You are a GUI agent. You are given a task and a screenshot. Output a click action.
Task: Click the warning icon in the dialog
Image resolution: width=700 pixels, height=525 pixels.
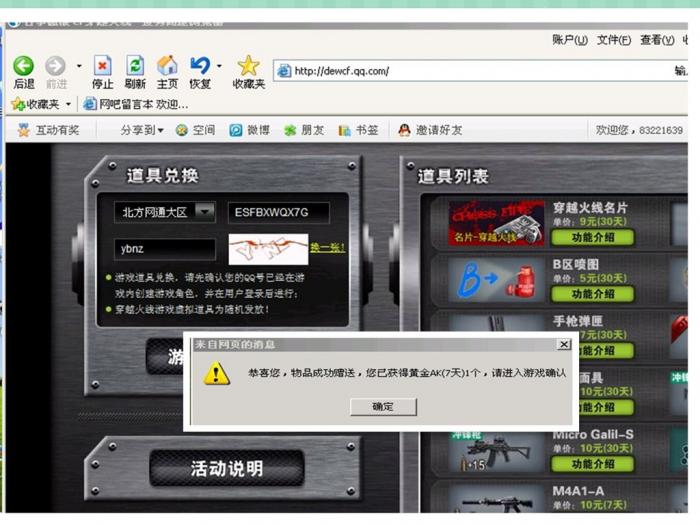point(217,373)
